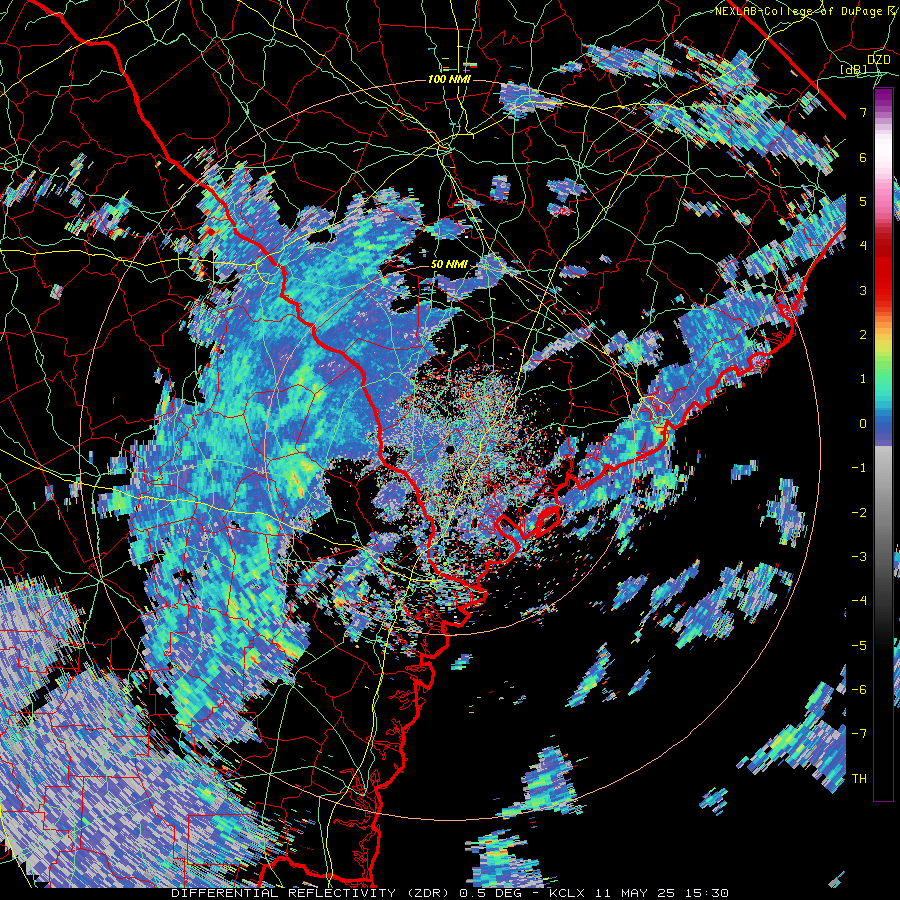Click the "7" value on the color scale
The height and width of the screenshot is (900, 900).
coord(863,112)
